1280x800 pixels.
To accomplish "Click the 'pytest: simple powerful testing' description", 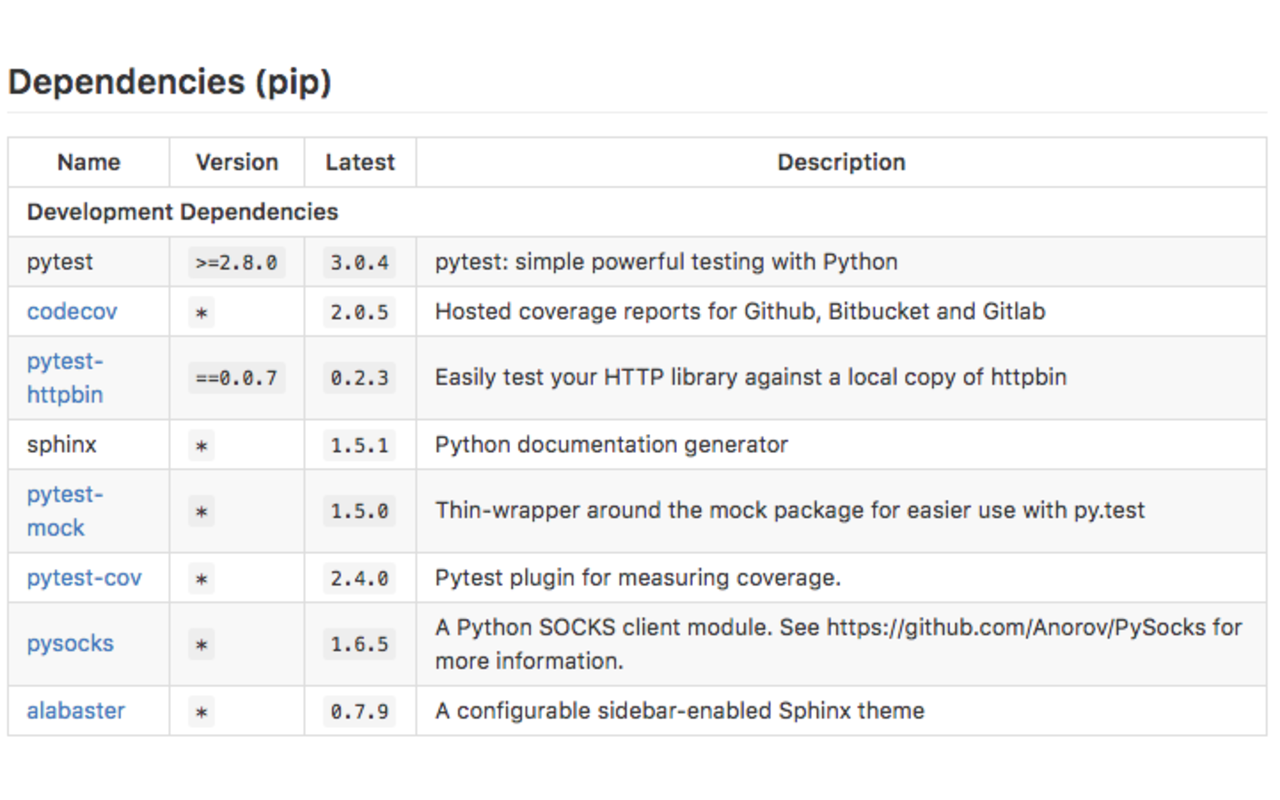I will (666, 262).
